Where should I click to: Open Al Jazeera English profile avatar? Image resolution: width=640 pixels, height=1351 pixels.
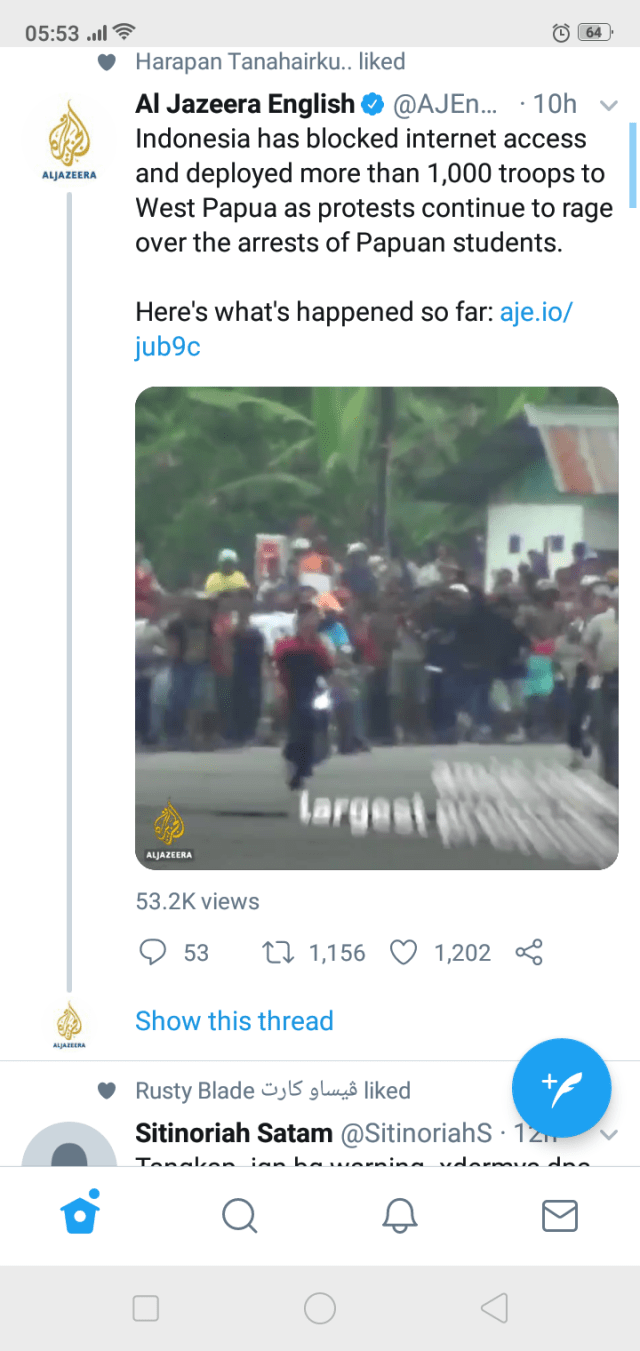(x=69, y=138)
